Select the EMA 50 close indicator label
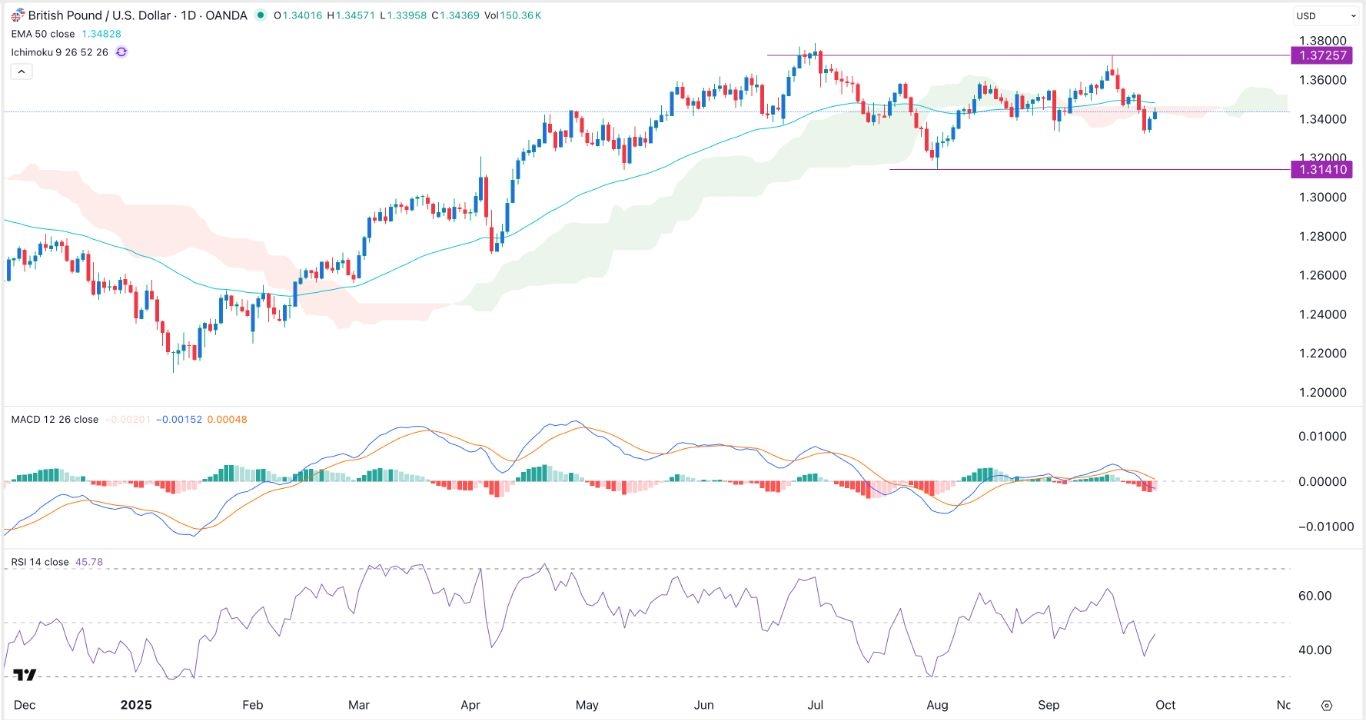Image resolution: width=1366 pixels, height=720 pixels. pyautogui.click(x=44, y=34)
